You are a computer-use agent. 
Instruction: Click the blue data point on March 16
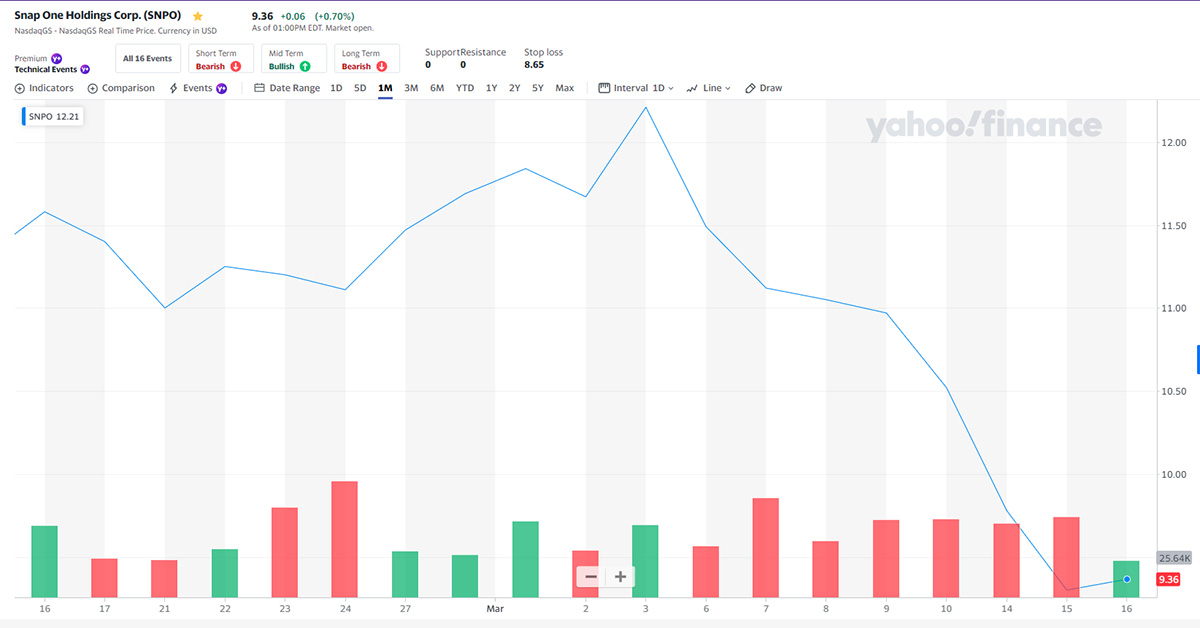click(1127, 579)
